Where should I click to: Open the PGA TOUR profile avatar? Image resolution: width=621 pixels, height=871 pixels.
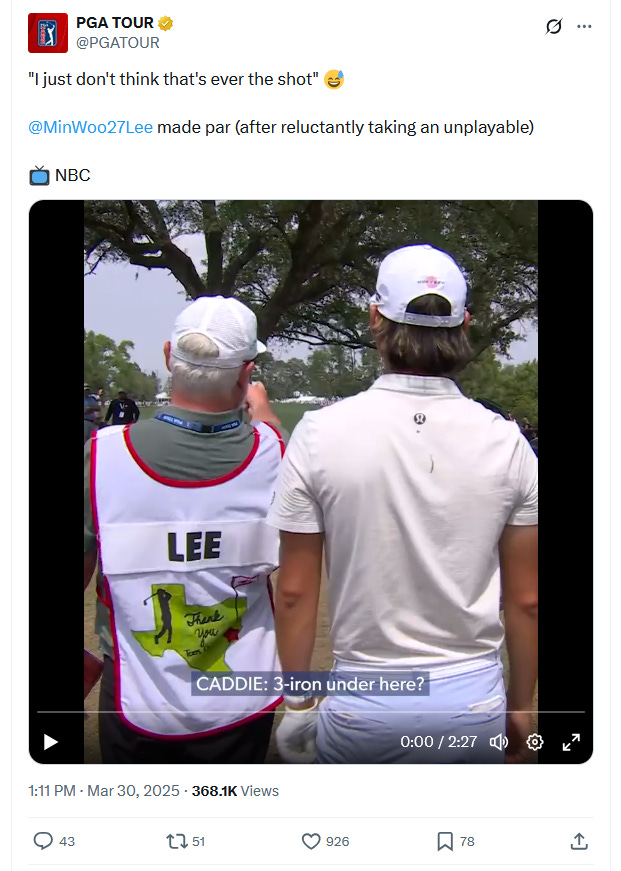(x=48, y=33)
